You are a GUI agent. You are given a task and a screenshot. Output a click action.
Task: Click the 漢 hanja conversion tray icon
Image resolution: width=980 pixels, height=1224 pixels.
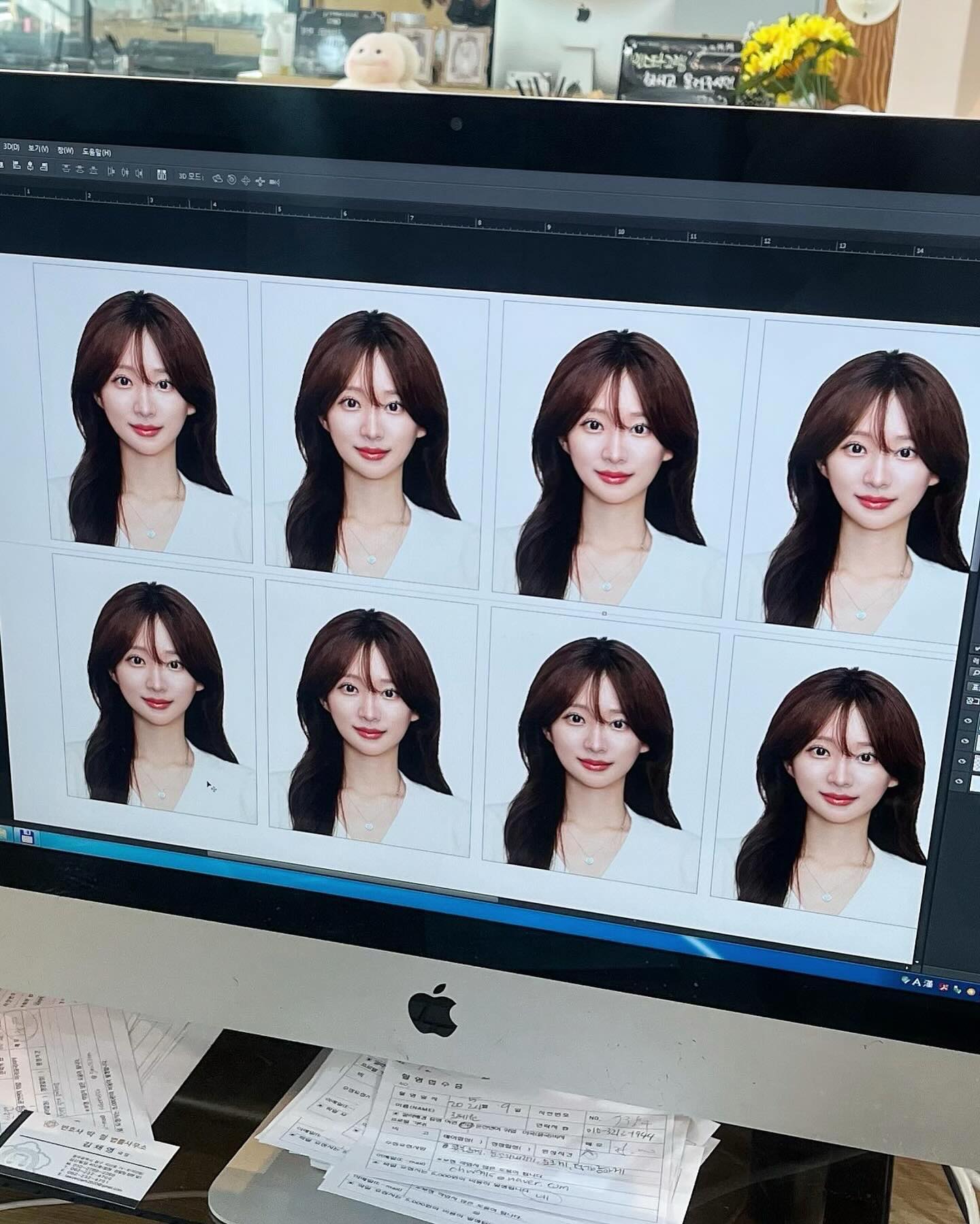click(x=928, y=985)
